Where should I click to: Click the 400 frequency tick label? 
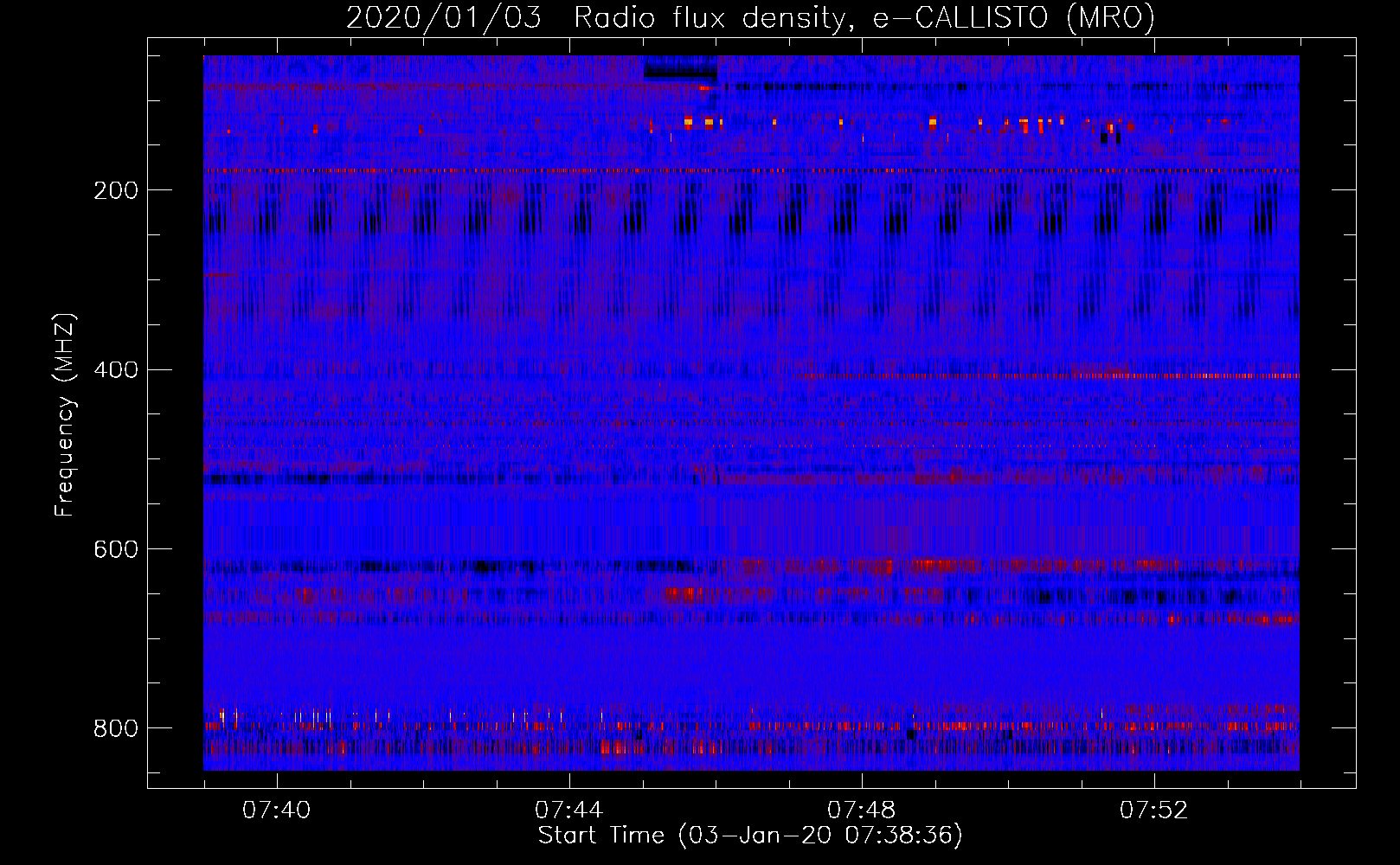pos(116,370)
